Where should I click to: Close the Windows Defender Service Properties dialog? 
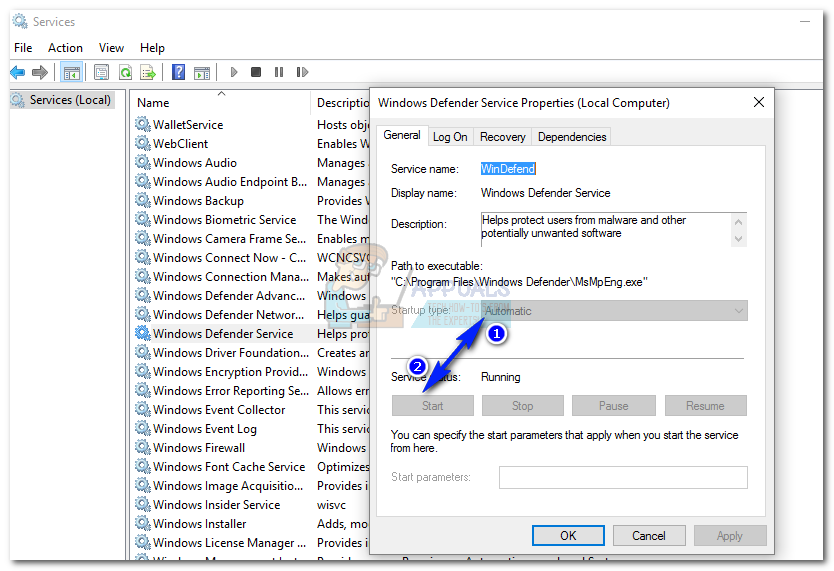coord(759,102)
